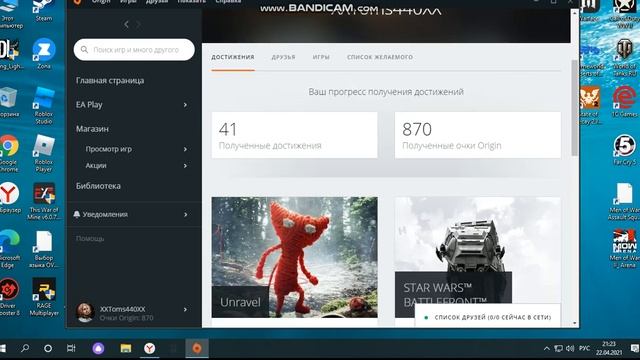This screenshot has height=360, width=640.
Task: Click the Помощь link in sidebar
Action: (x=90, y=238)
